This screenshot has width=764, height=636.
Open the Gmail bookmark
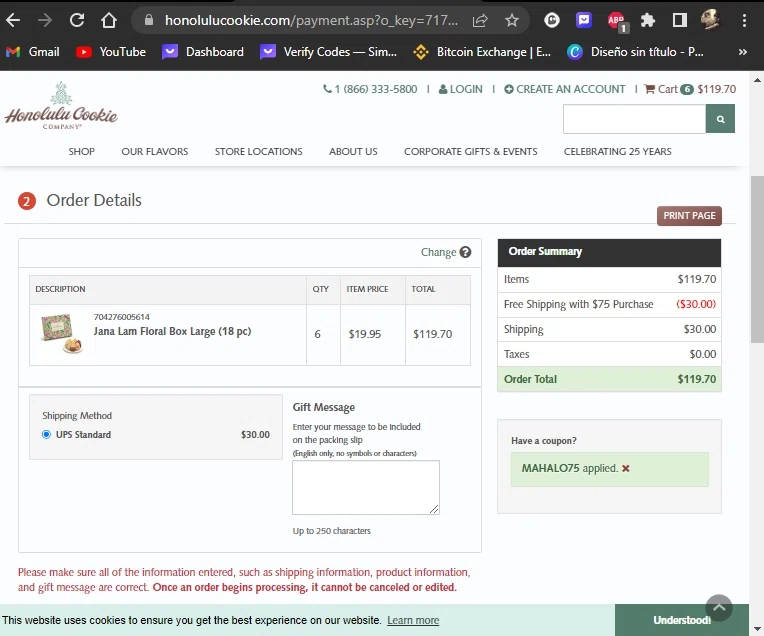[32, 52]
